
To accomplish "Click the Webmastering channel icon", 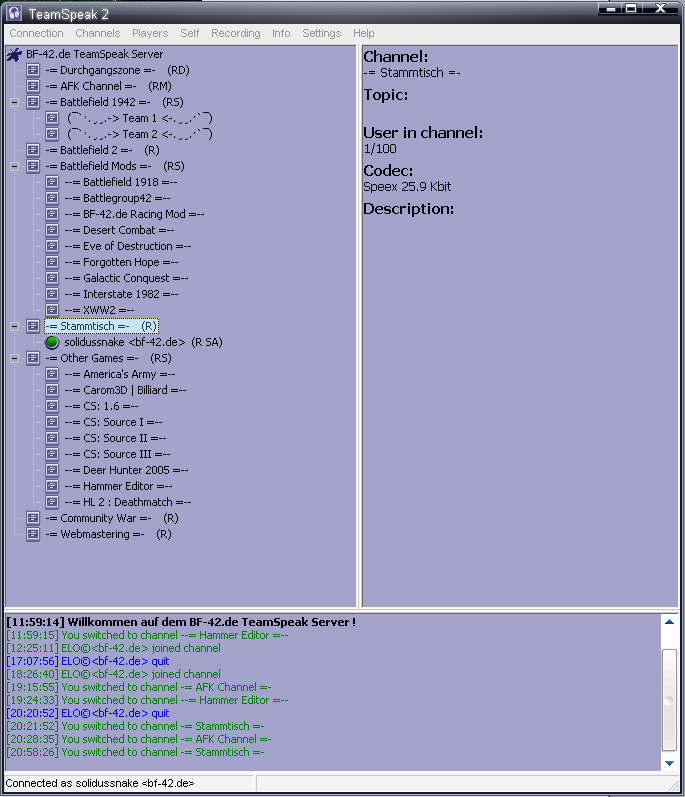I will coord(33,534).
